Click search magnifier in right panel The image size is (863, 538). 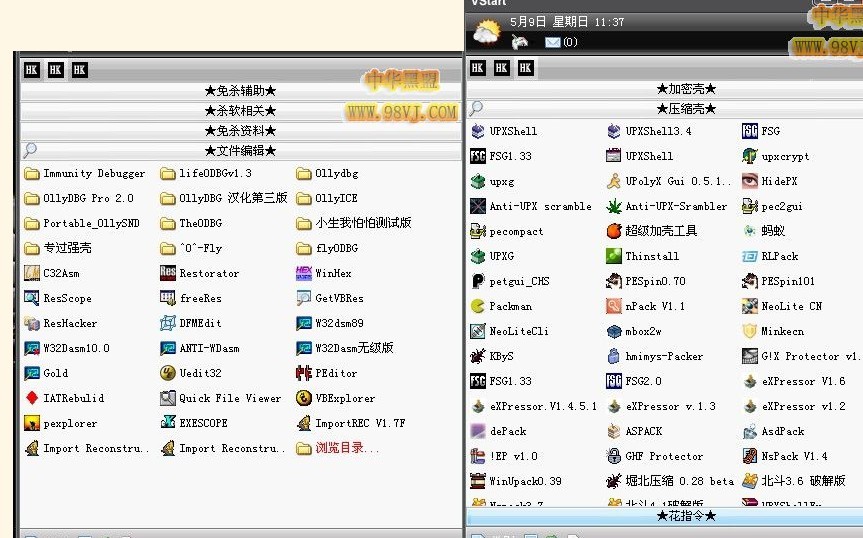click(476, 108)
